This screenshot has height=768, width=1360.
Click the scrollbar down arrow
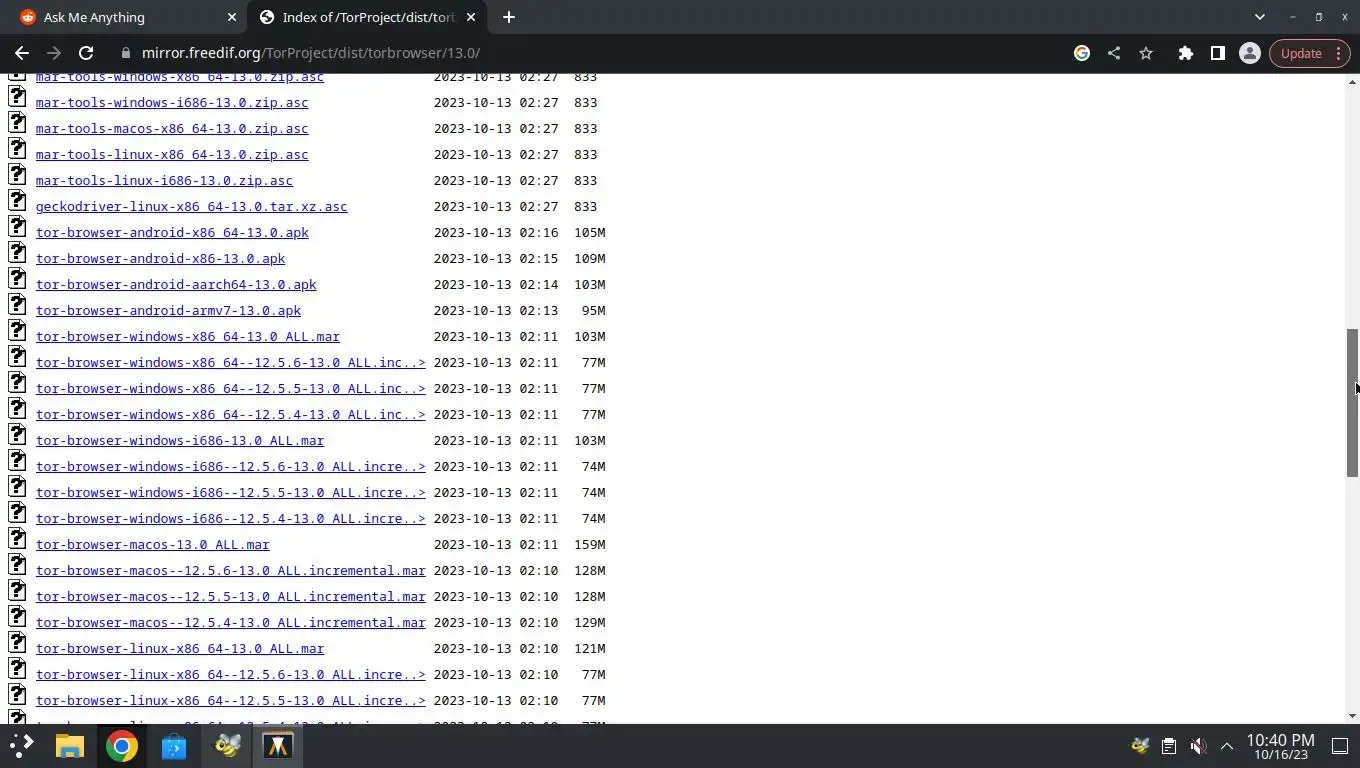pos(1353,716)
